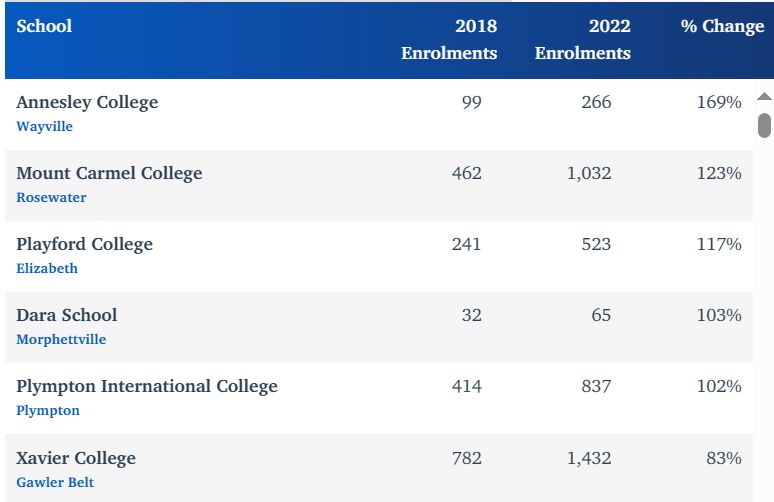Click the 2022 Enrolments column header
This screenshot has height=502, width=774.
tap(583, 40)
